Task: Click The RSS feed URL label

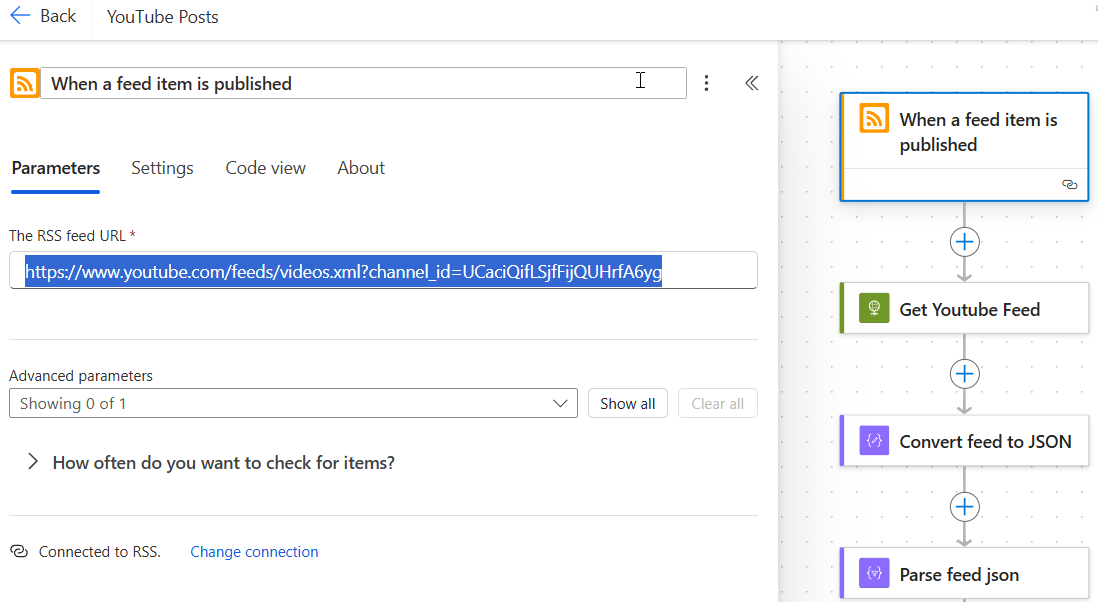Action: coord(68,236)
